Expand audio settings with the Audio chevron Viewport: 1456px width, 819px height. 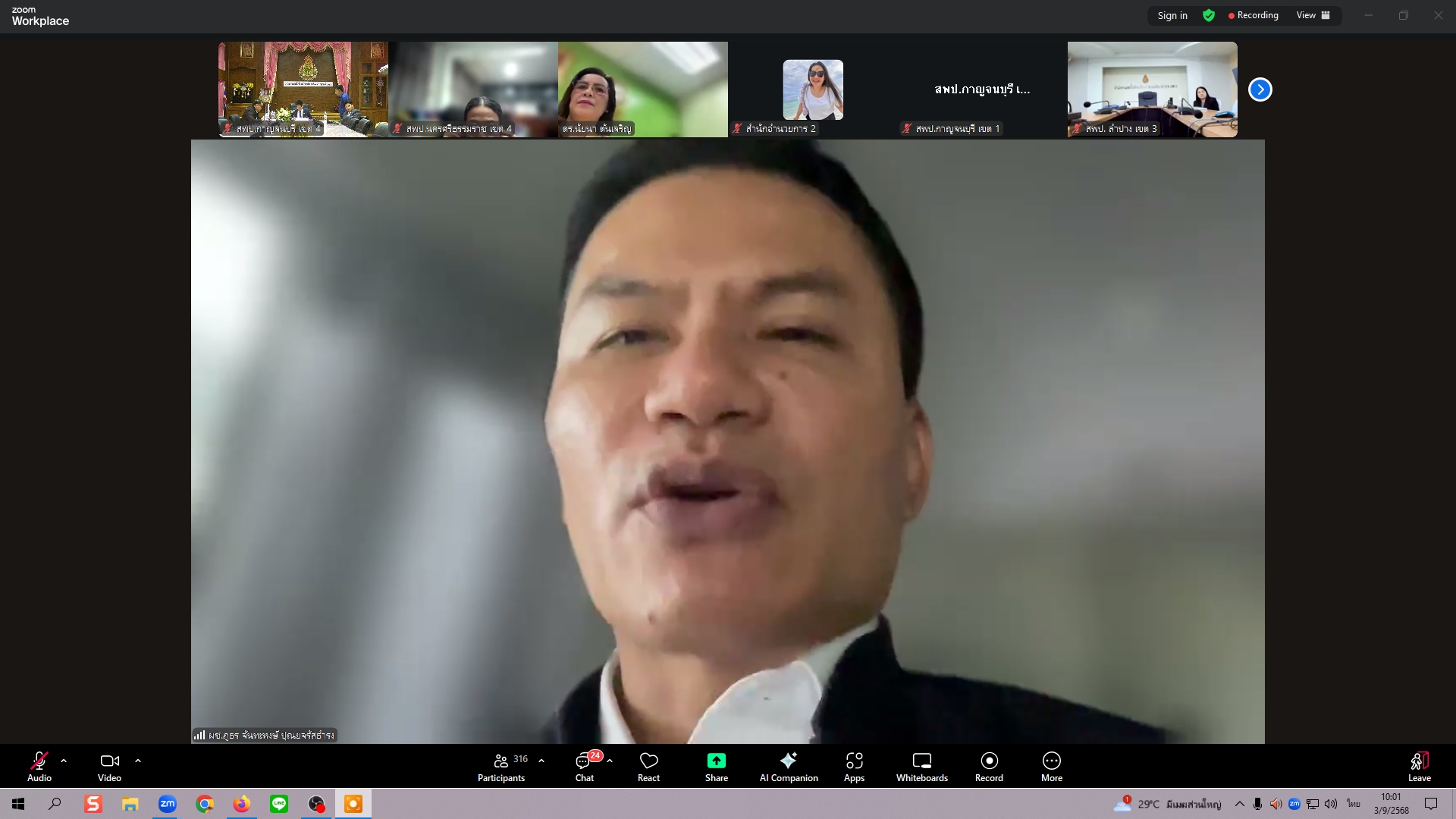click(63, 761)
